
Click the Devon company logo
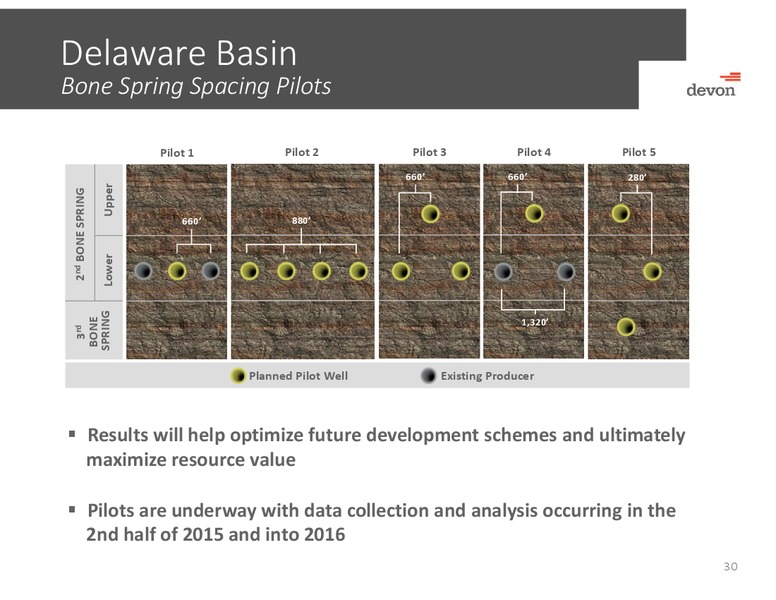tap(713, 84)
